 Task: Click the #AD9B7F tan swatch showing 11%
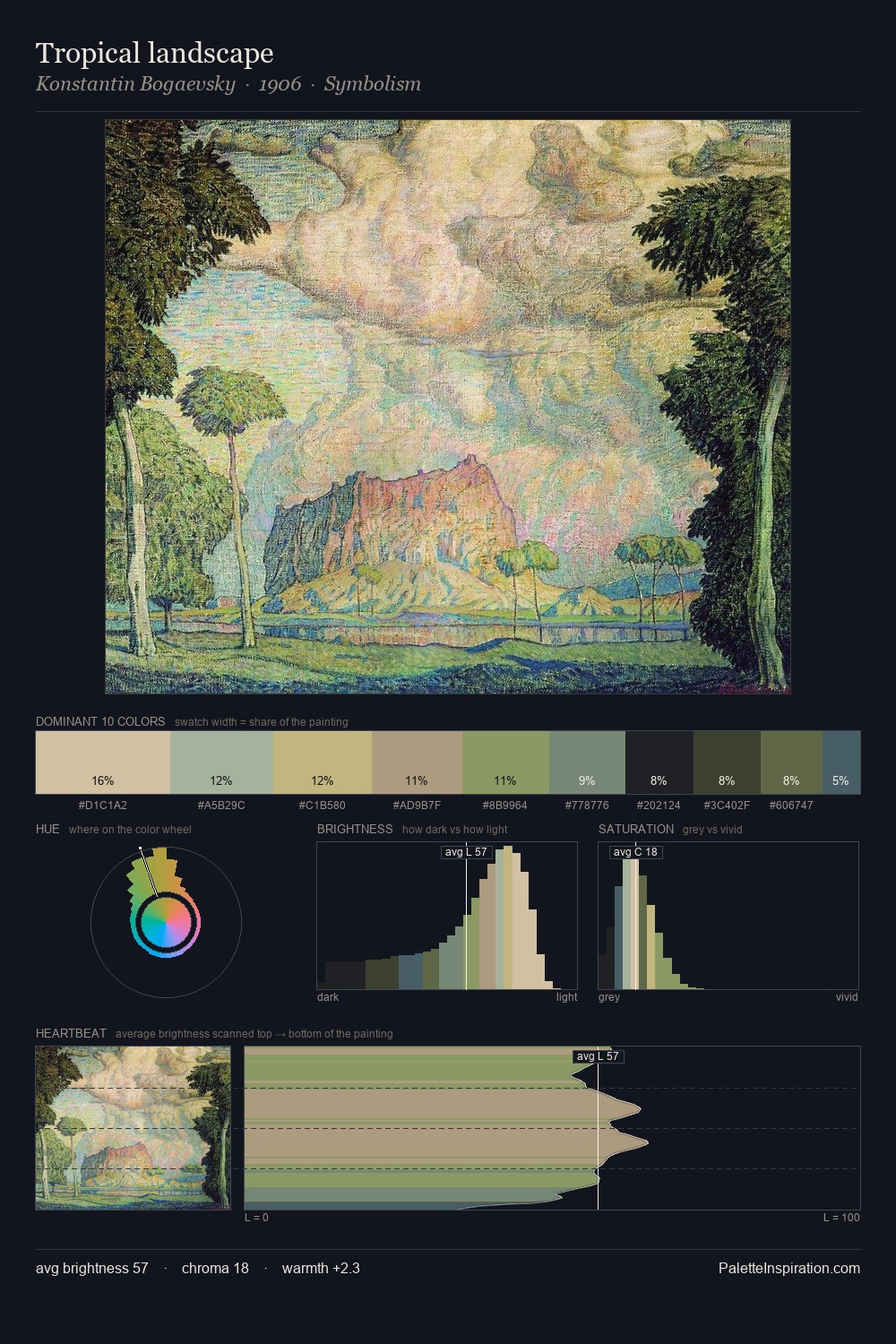pos(417,762)
